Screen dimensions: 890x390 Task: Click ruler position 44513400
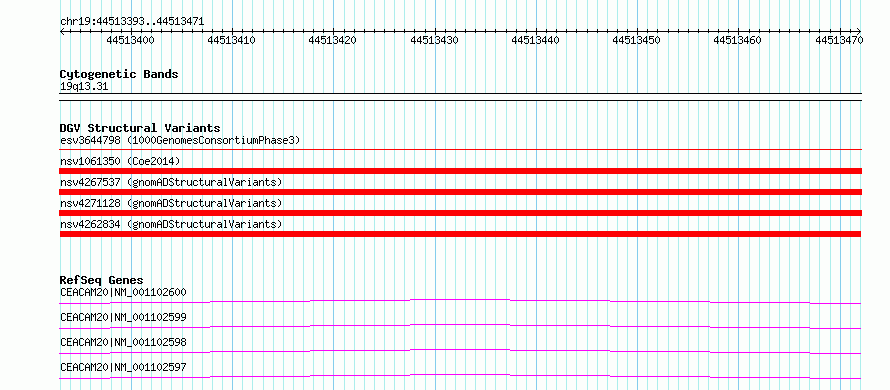coord(130,40)
